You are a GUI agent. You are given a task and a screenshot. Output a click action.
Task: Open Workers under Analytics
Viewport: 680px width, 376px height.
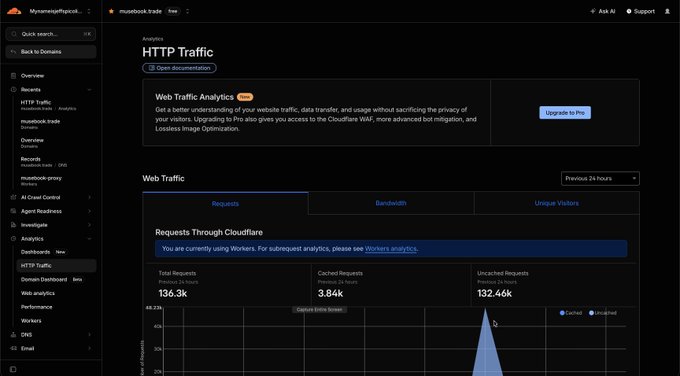click(x=31, y=321)
